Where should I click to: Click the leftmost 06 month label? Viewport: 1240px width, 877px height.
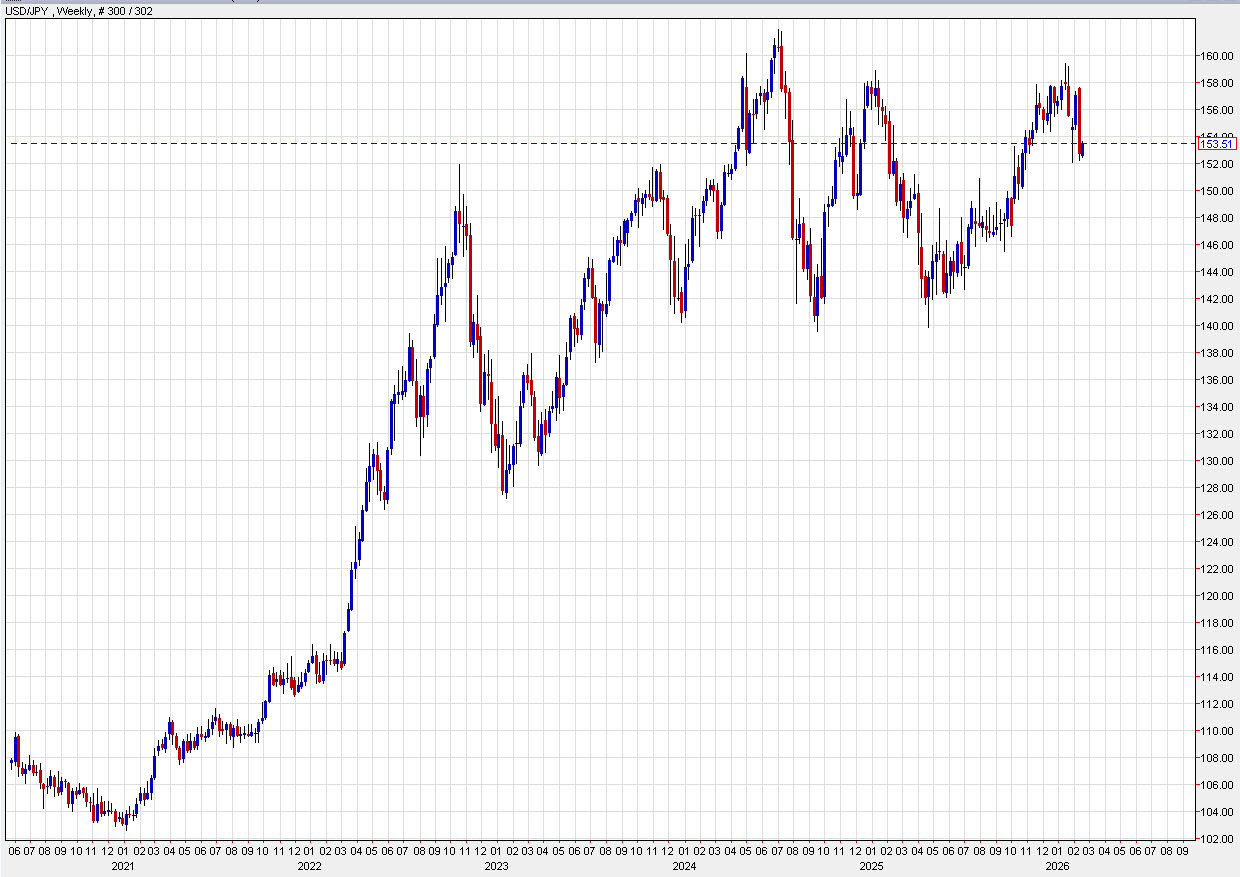[x=14, y=853]
